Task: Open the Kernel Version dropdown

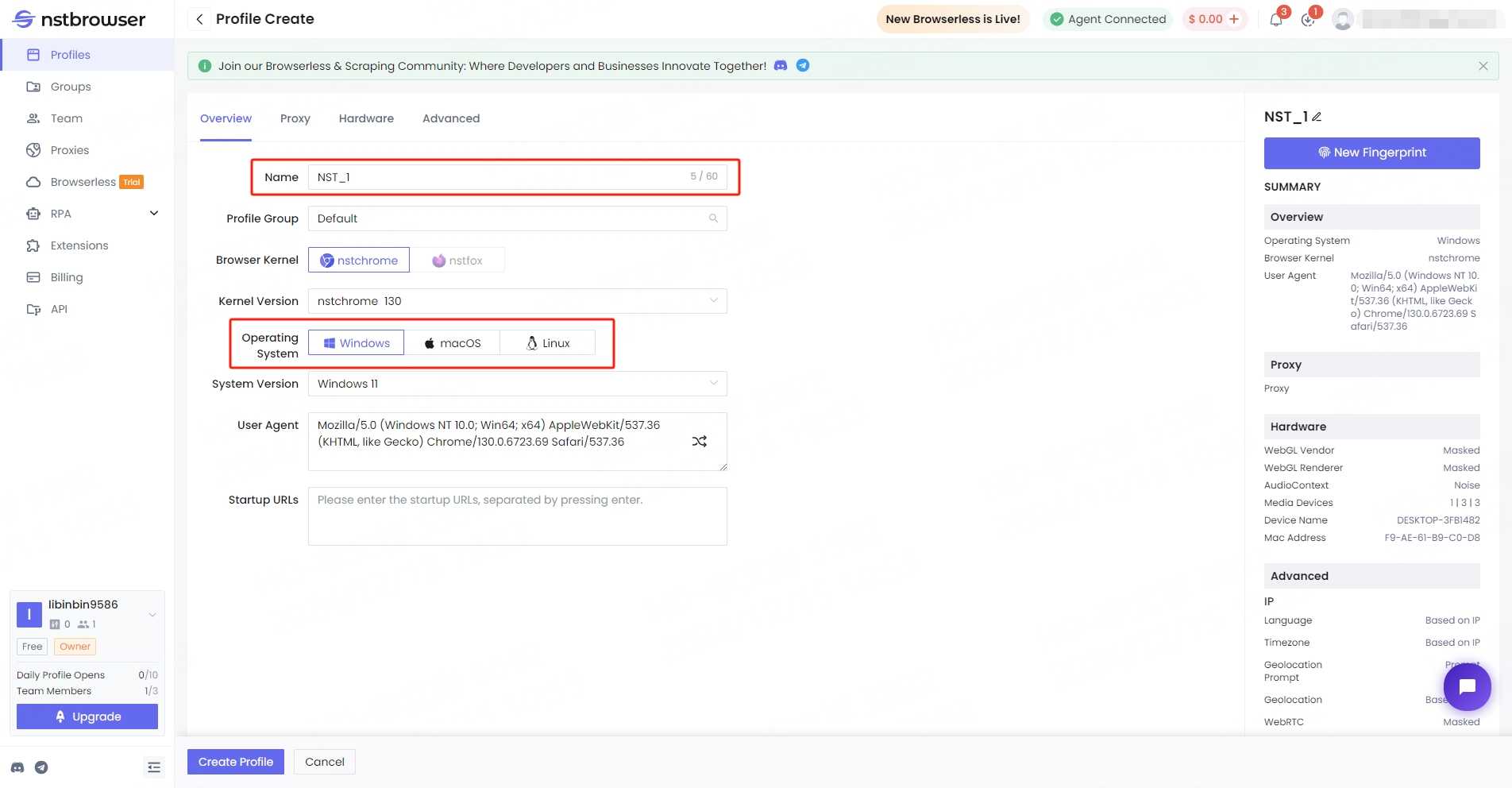Action: (517, 301)
